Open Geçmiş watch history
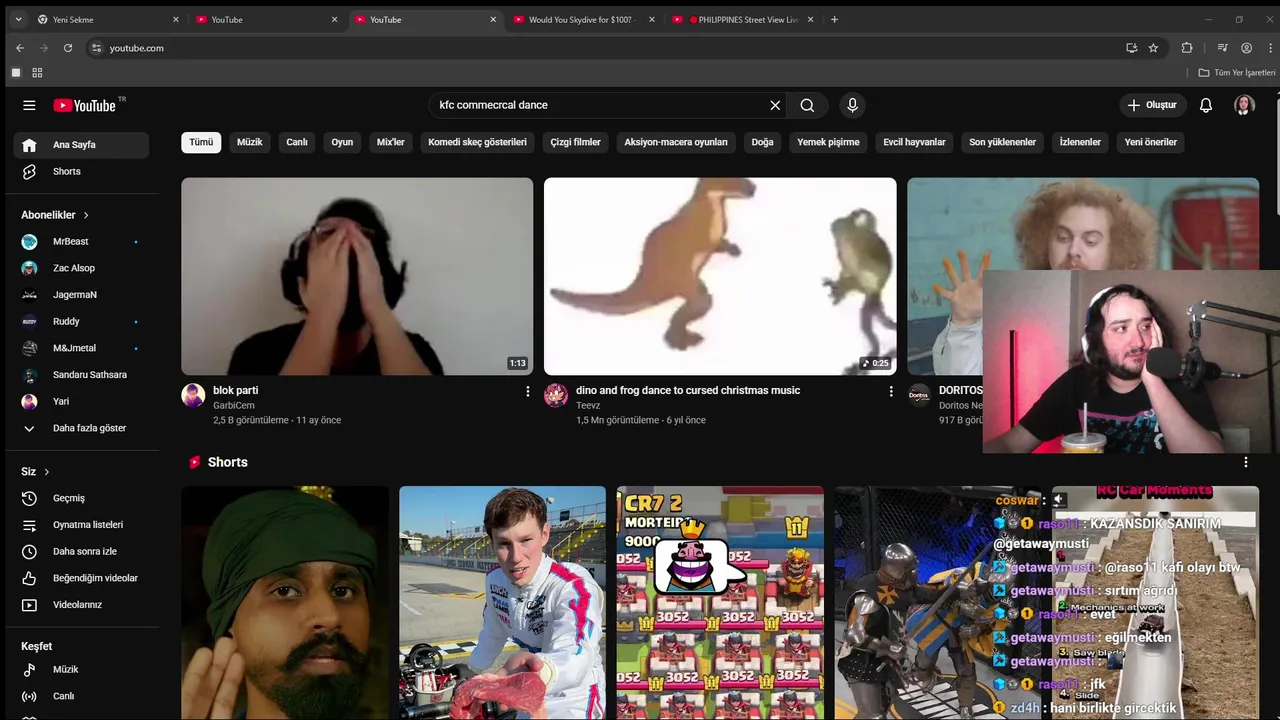The width and height of the screenshot is (1280, 720). [x=81, y=498]
